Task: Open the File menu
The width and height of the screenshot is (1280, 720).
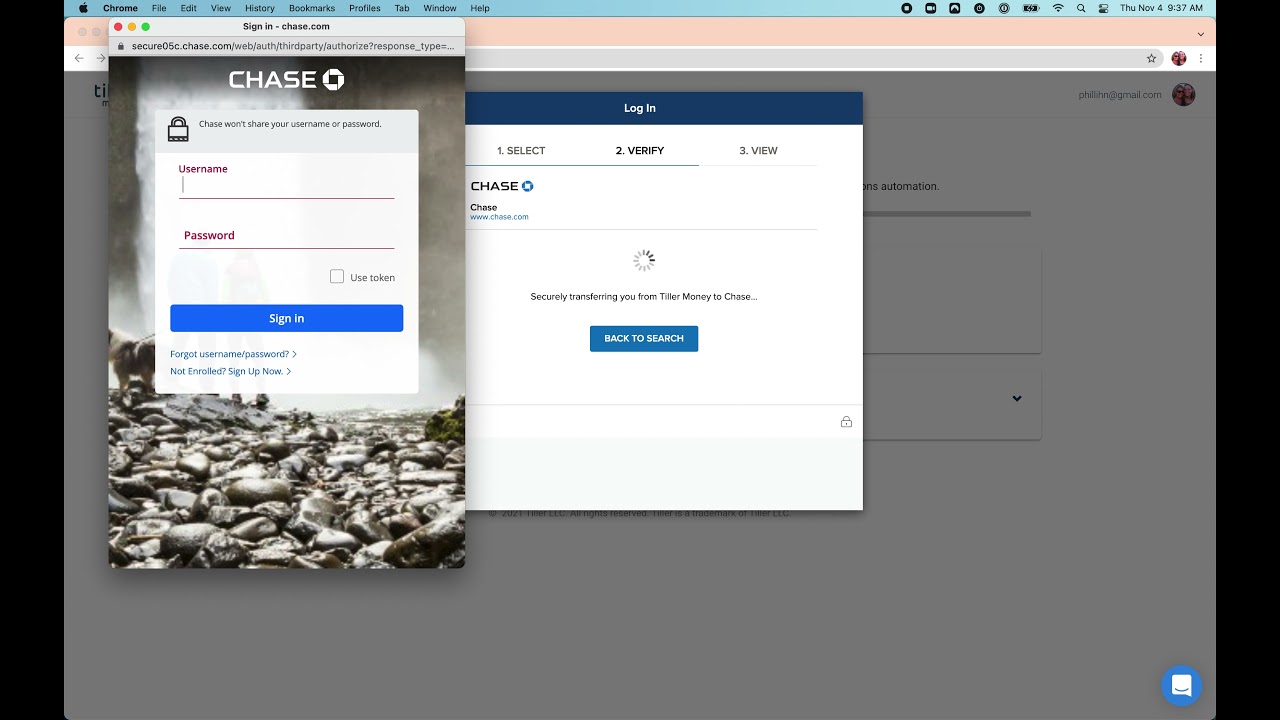Action: click(x=159, y=8)
